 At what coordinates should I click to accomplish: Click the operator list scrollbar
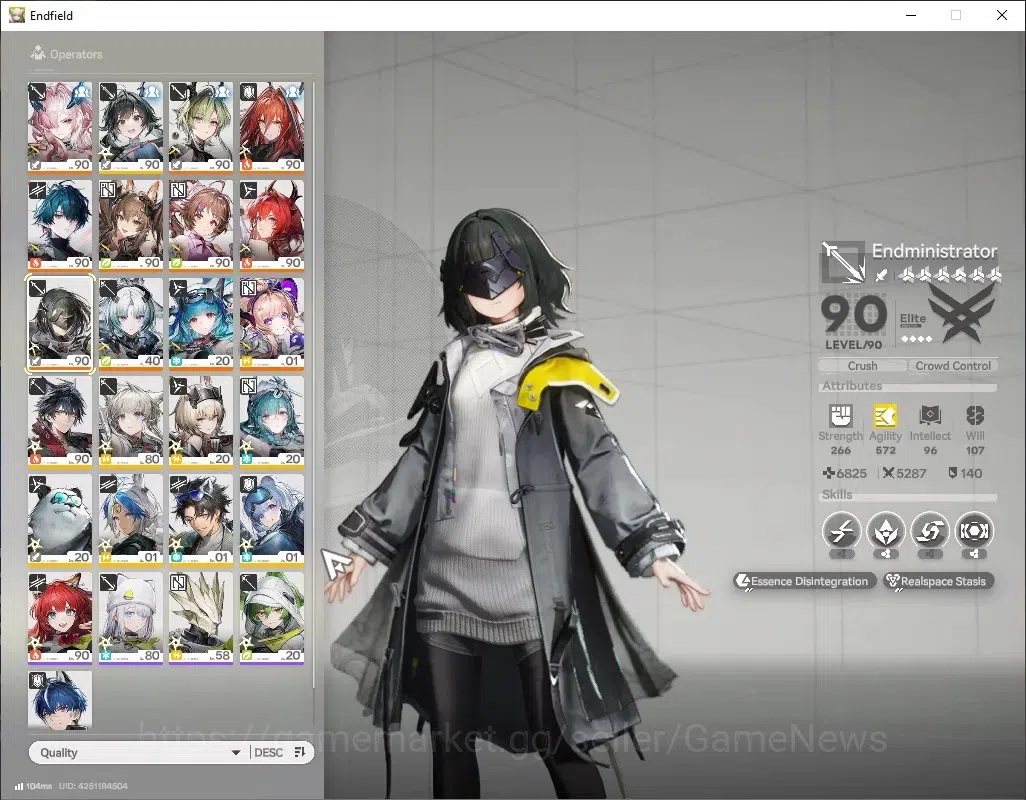coord(314,385)
